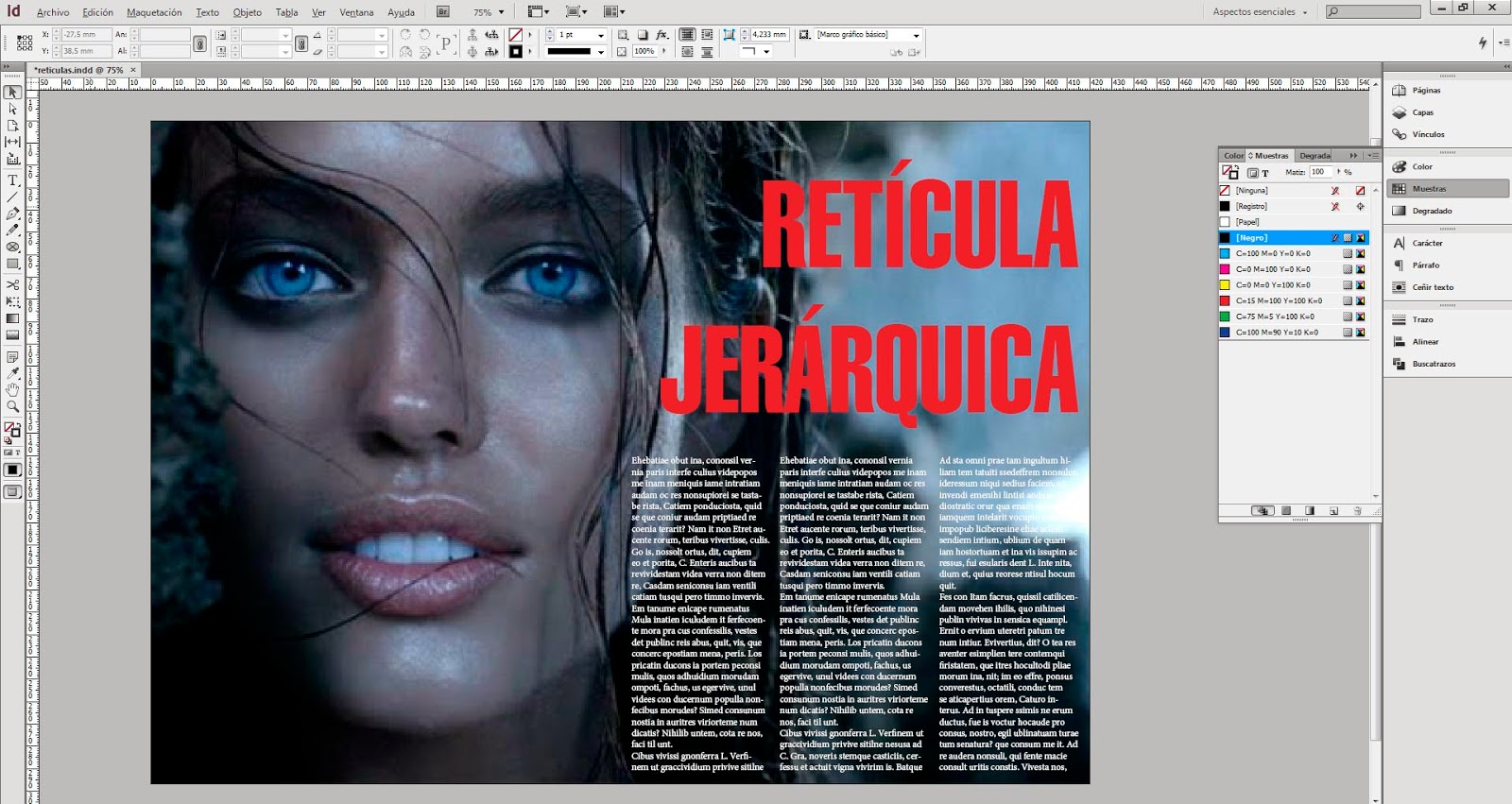This screenshot has width=1512, height=804.
Task: Open the Maquetación menu
Action: point(154,12)
